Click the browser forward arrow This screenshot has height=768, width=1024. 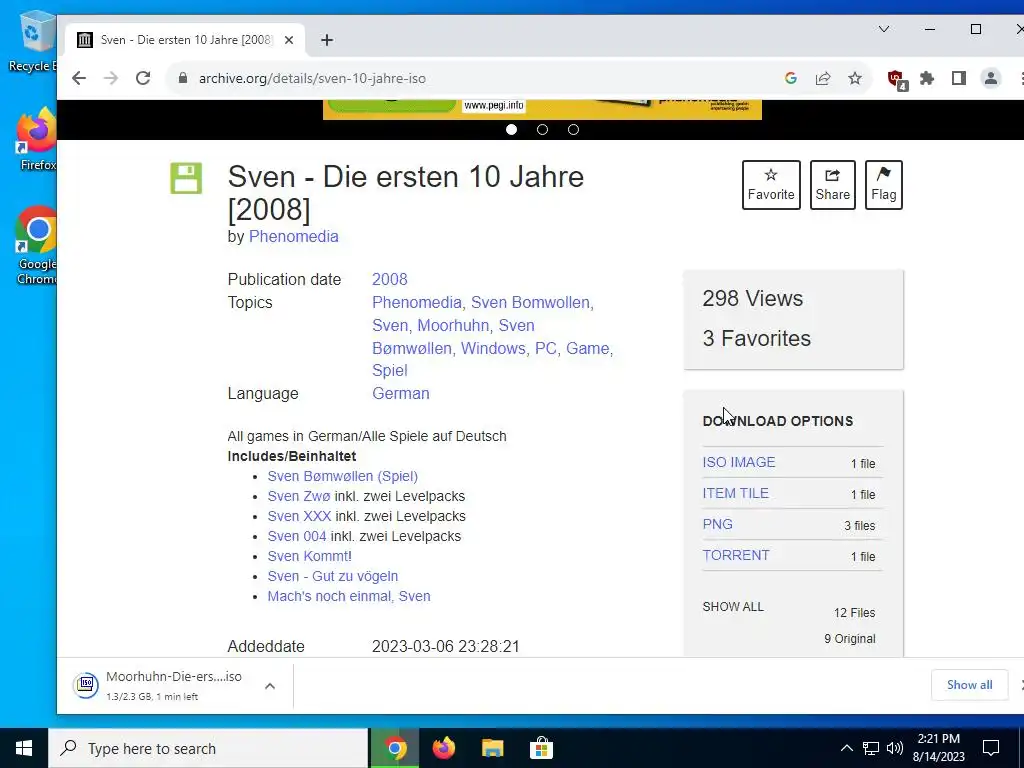[x=111, y=78]
